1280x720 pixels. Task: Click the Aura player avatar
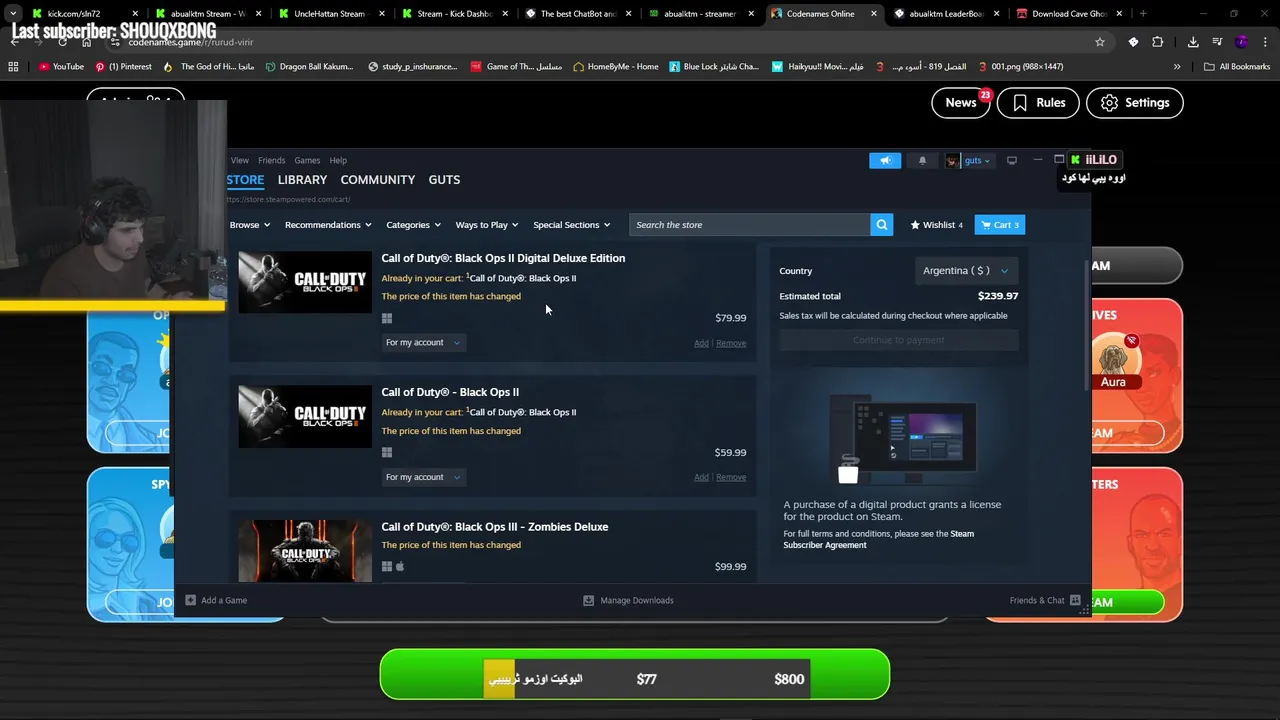1113,359
